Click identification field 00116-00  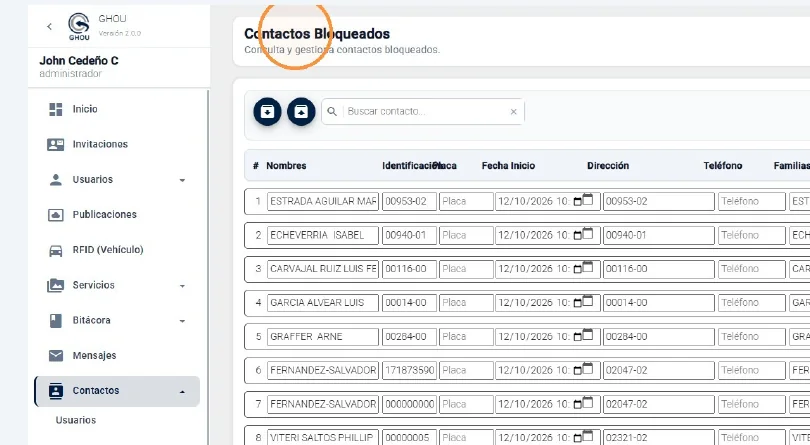[x=409, y=269]
